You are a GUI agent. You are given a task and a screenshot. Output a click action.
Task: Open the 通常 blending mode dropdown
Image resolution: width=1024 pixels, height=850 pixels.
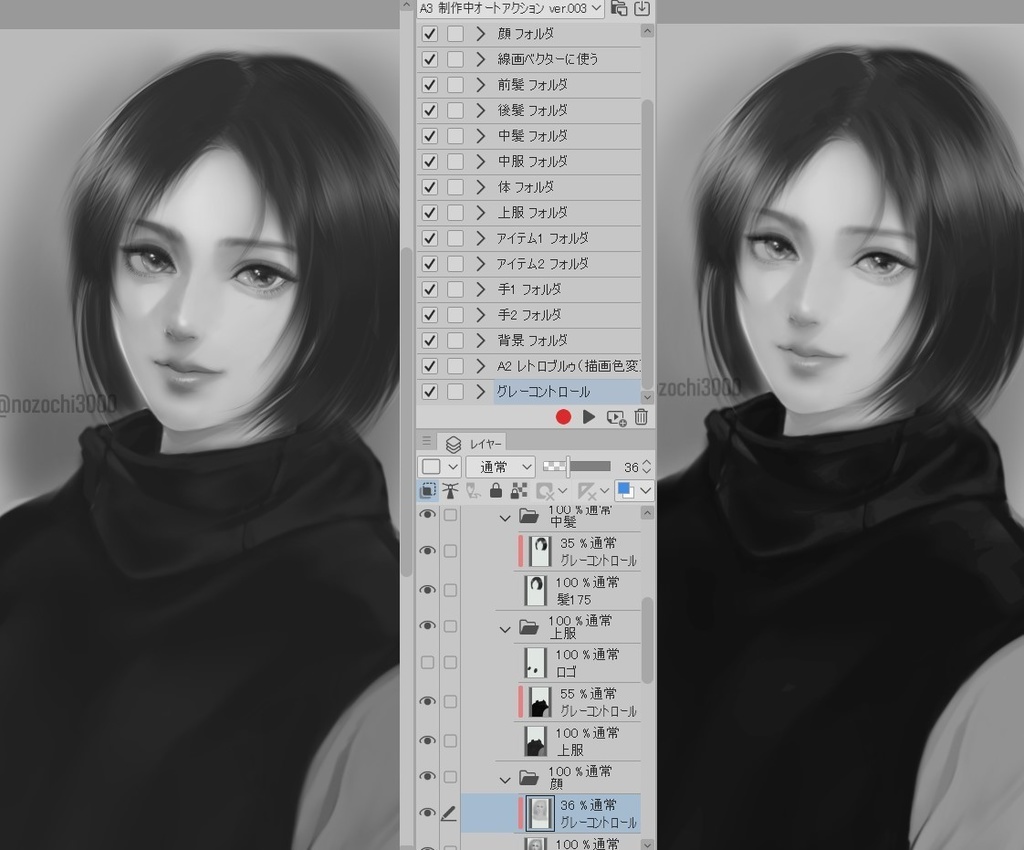click(x=501, y=467)
